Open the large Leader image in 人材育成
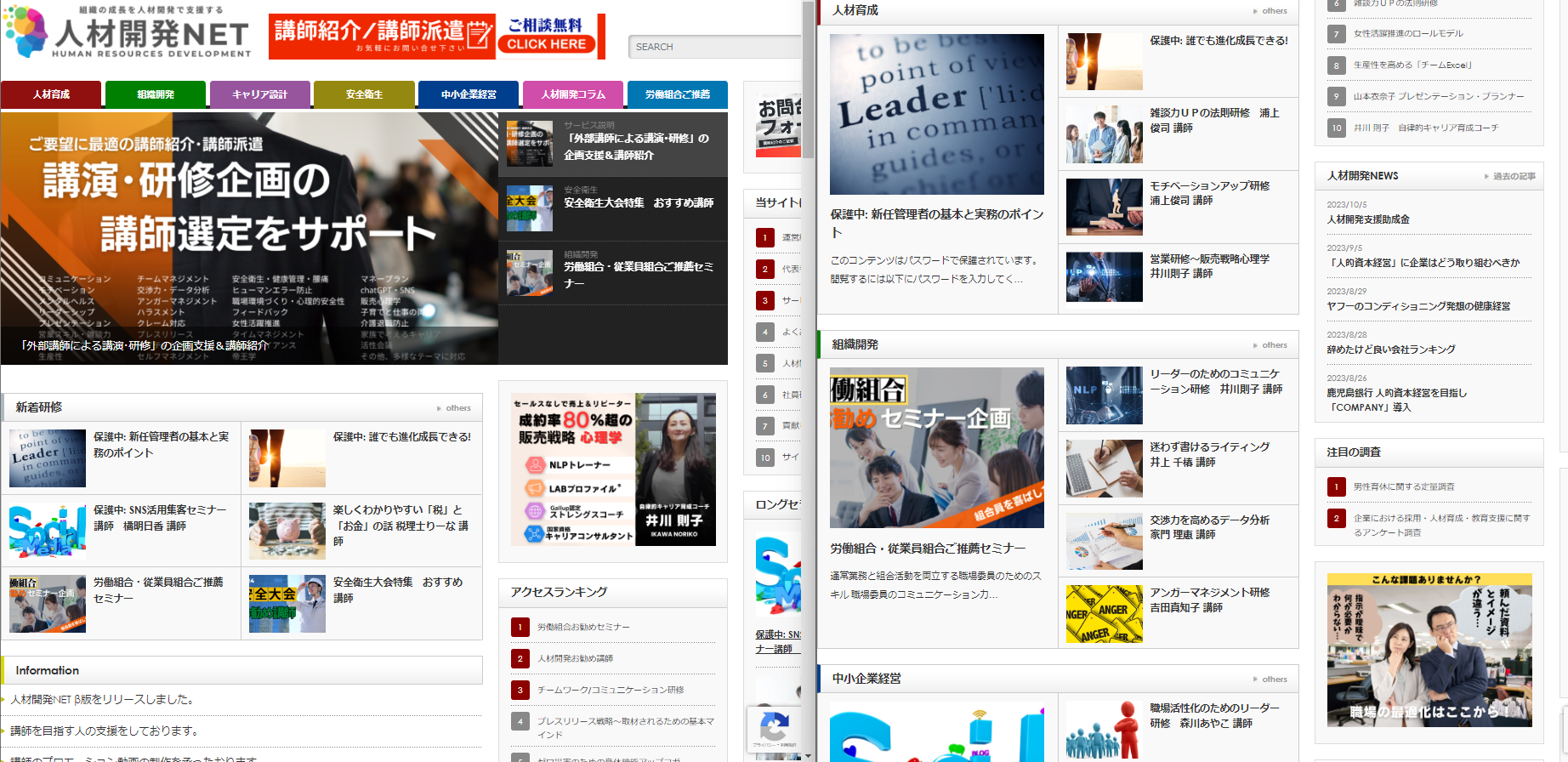 coord(937,115)
